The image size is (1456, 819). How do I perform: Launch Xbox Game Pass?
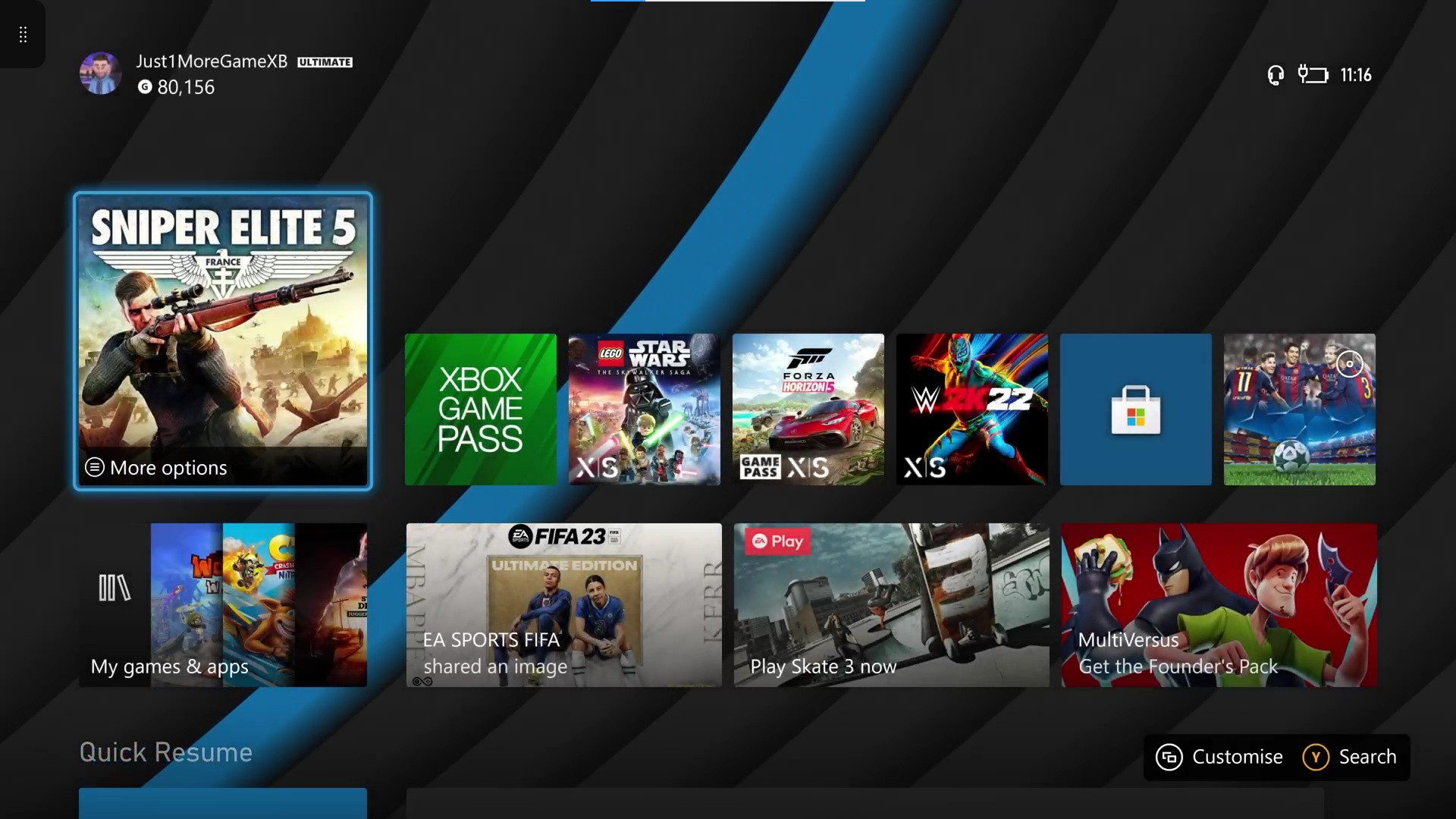480,409
